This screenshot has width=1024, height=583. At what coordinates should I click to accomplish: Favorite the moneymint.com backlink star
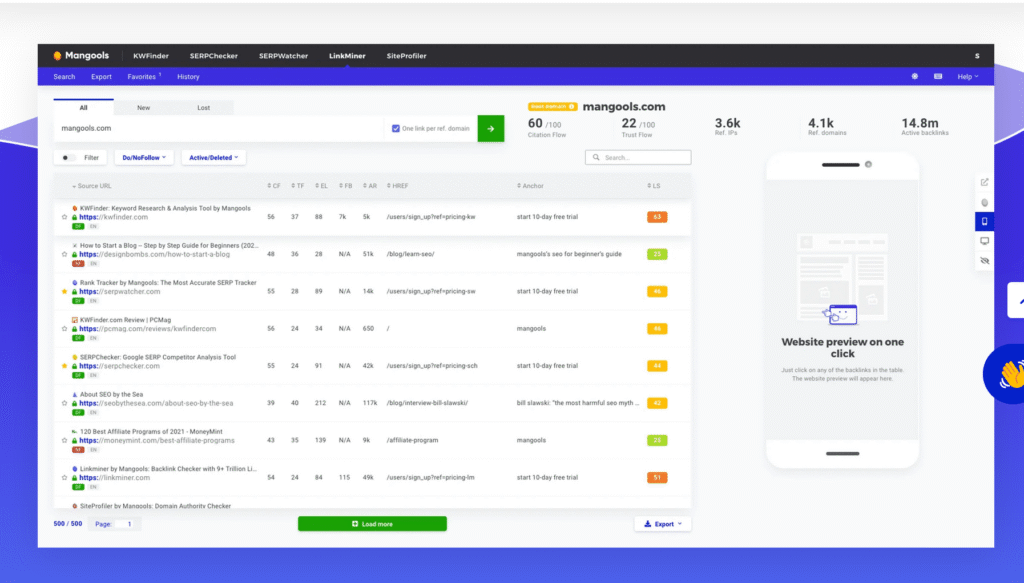click(64, 440)
